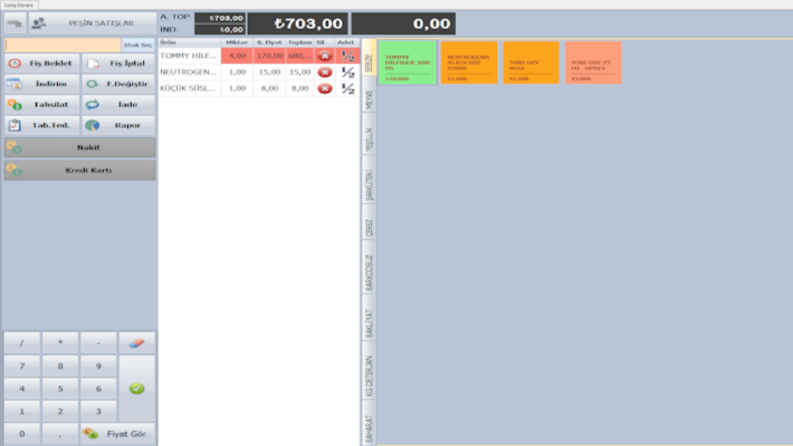The width and height of the screenshot is (793, 446).
Task: Apply a discount with İndirim
Action: click(x=42, y=84)
